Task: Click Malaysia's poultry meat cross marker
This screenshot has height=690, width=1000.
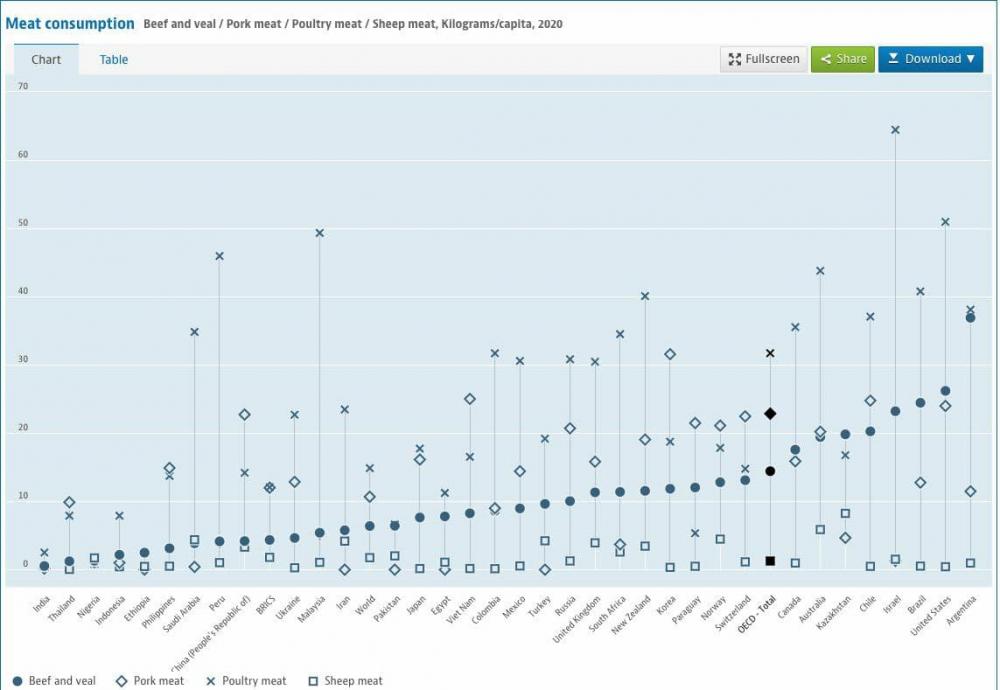Action: click(320, 233)
